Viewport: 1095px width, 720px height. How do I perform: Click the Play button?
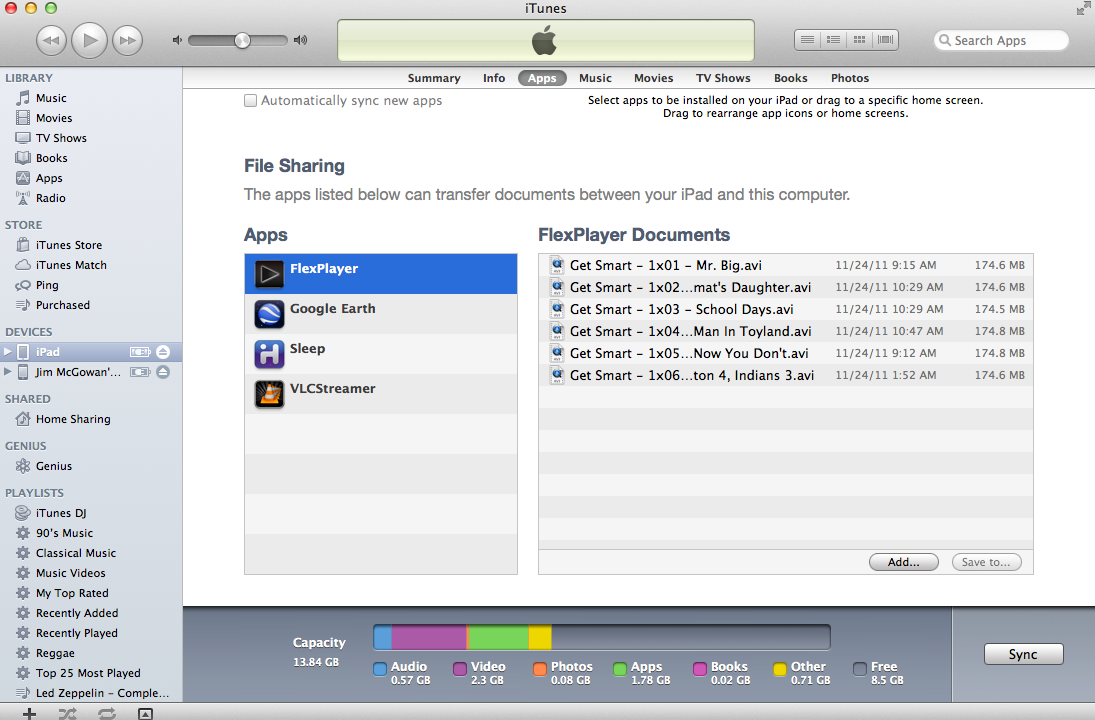[x=90, y=40]
